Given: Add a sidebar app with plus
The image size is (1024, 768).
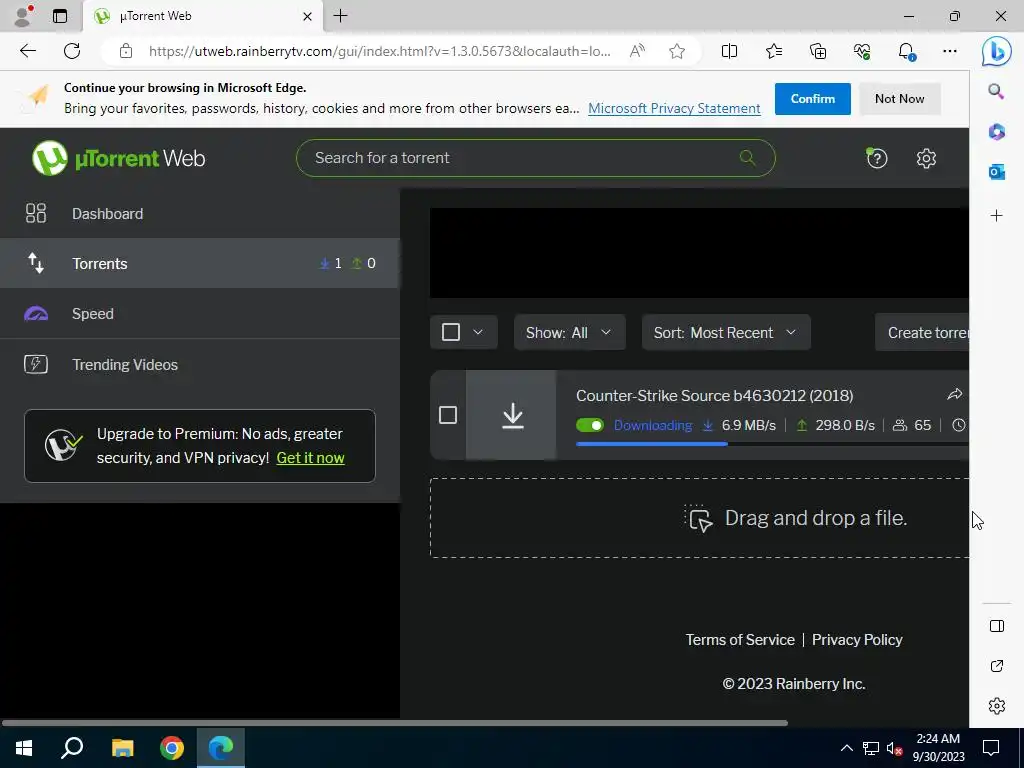Looking at the screenshot, I should tap(996, 216).
